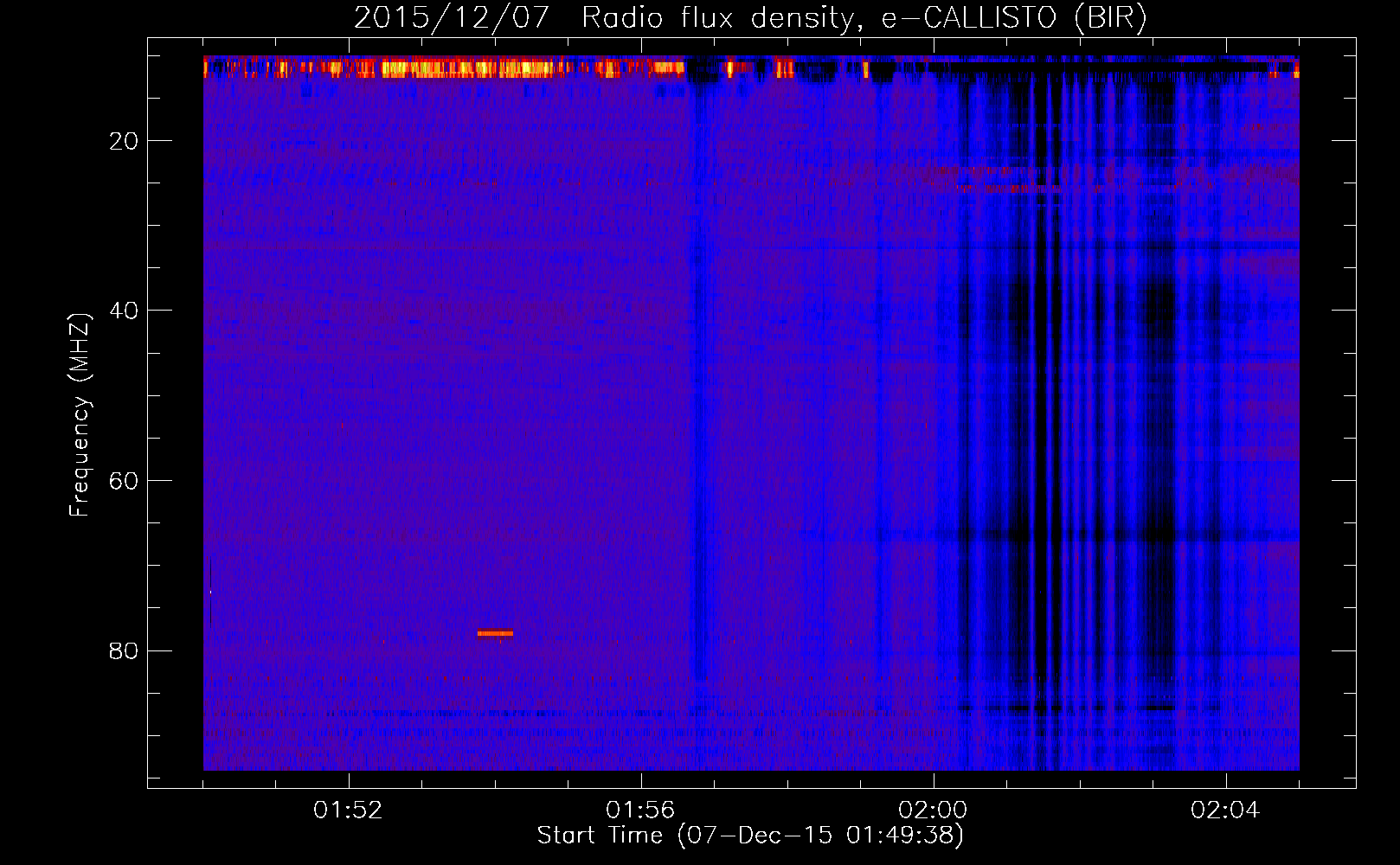Click the 'Start Time (07-Dec-15 01:49:38)' label

[750, 836]
